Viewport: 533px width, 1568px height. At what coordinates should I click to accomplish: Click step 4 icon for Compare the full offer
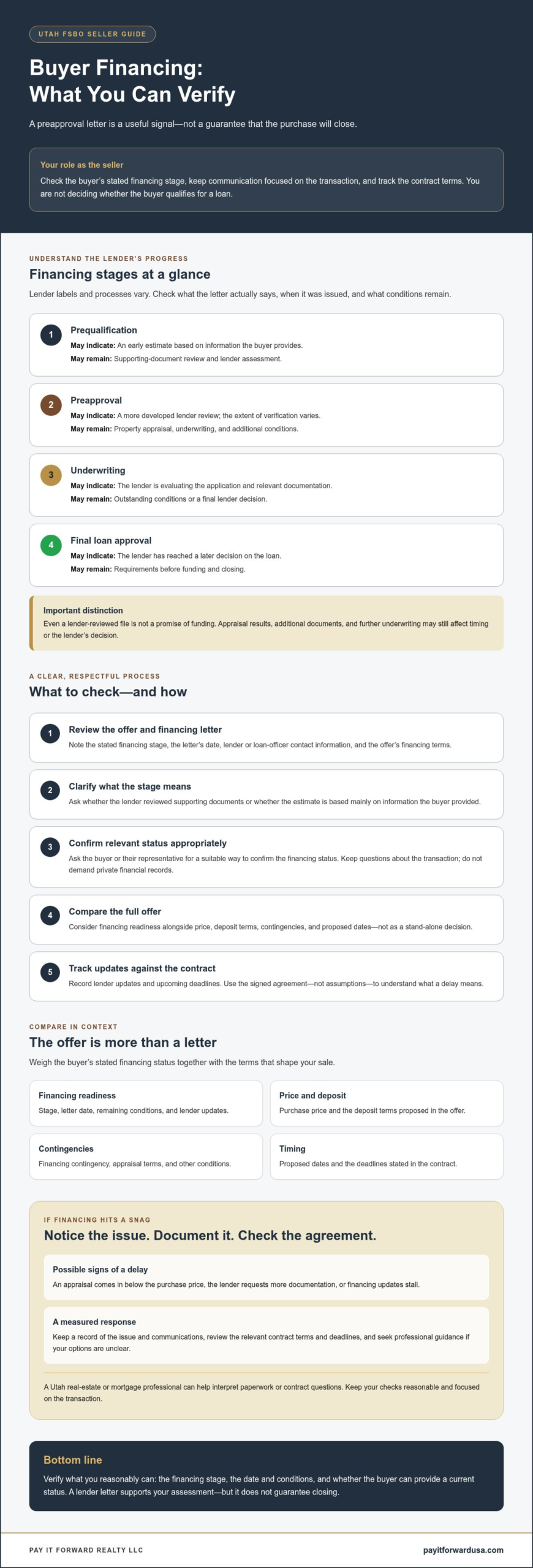click(x=50, y=916)
